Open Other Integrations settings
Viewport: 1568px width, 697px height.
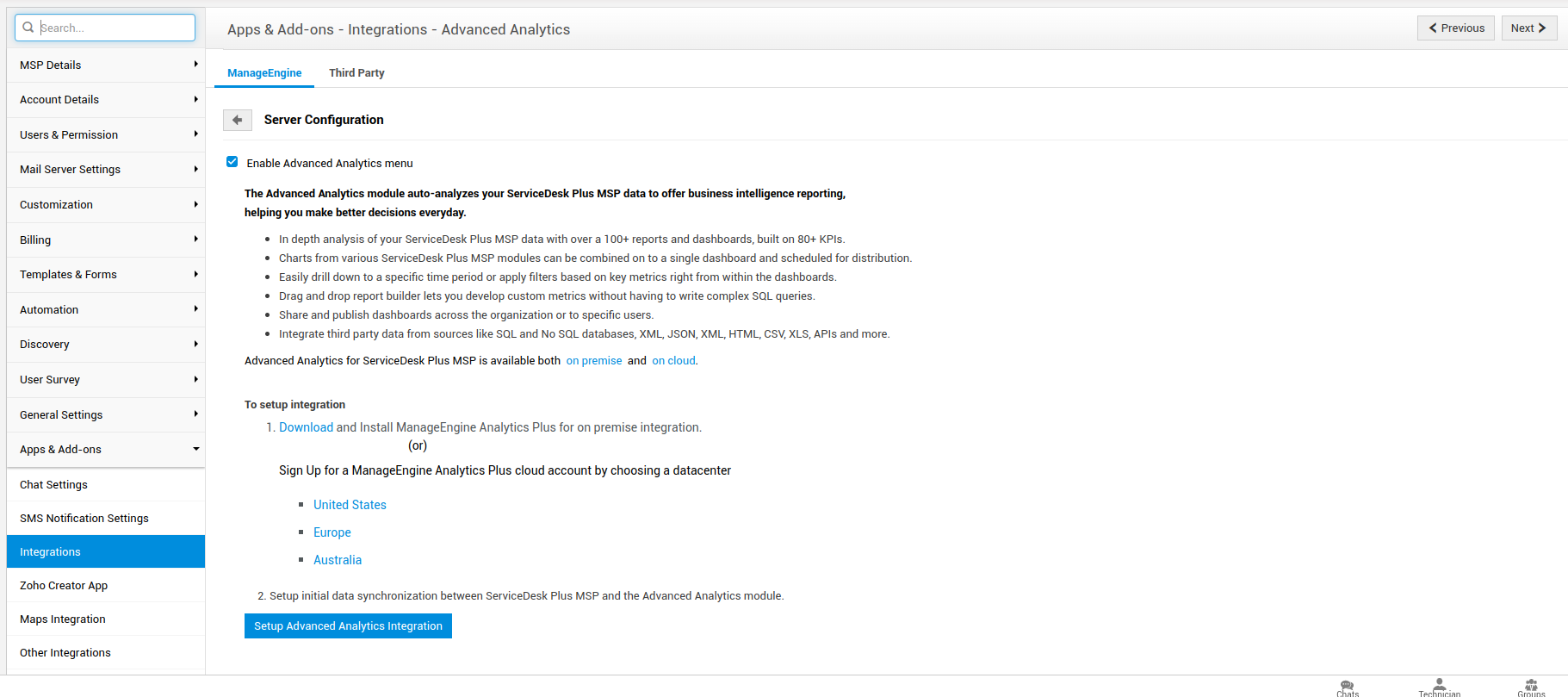pos(106,653)
